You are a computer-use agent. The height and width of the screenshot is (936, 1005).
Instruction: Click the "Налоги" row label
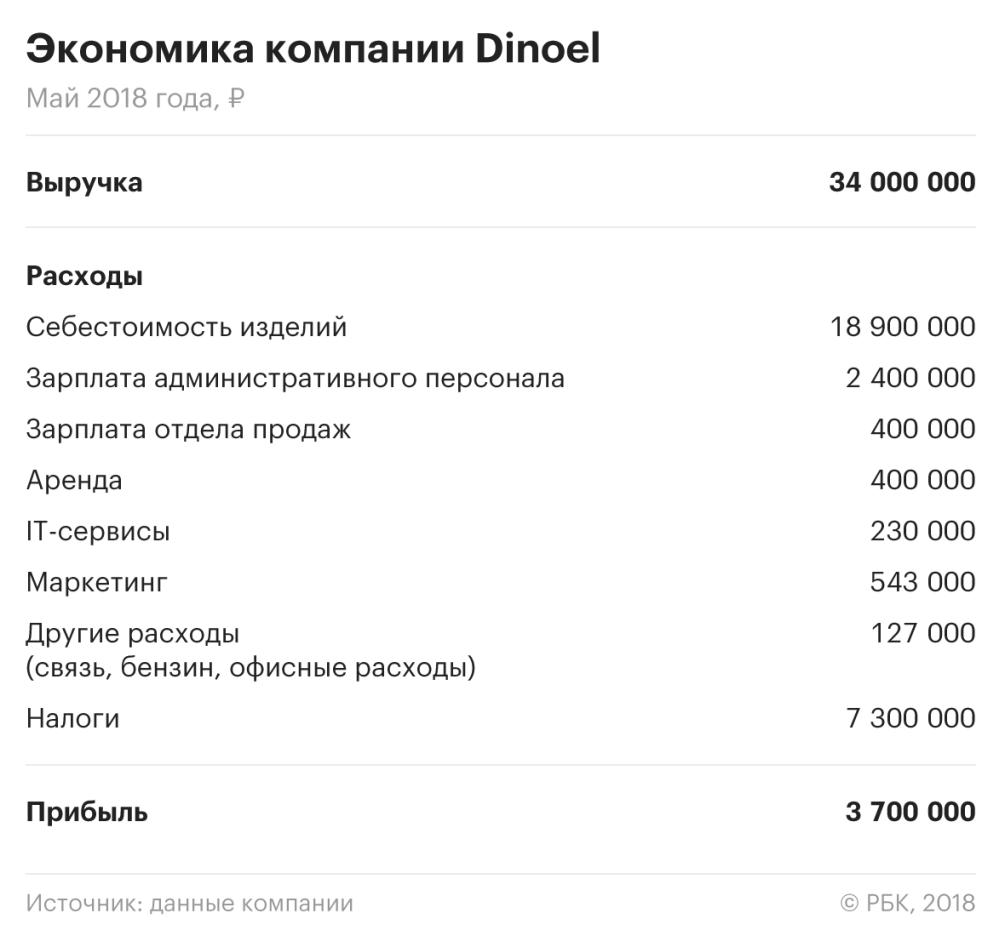72,718
